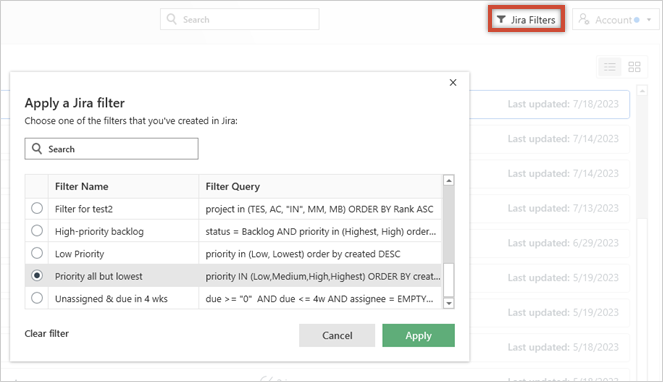Click the 'project in (TES, AC...' query cell

click(320, 209)
